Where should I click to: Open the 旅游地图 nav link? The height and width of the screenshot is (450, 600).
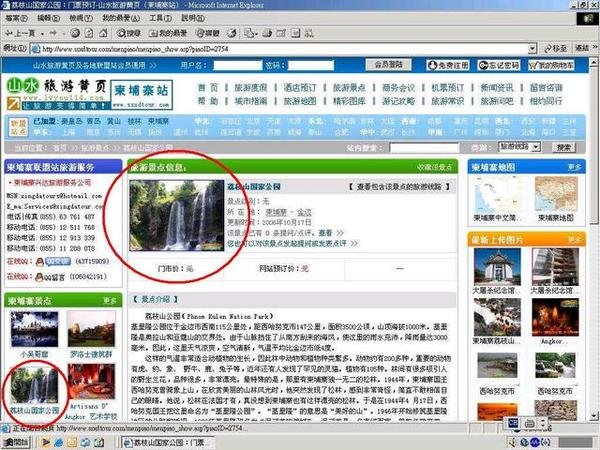click(300, 101)
